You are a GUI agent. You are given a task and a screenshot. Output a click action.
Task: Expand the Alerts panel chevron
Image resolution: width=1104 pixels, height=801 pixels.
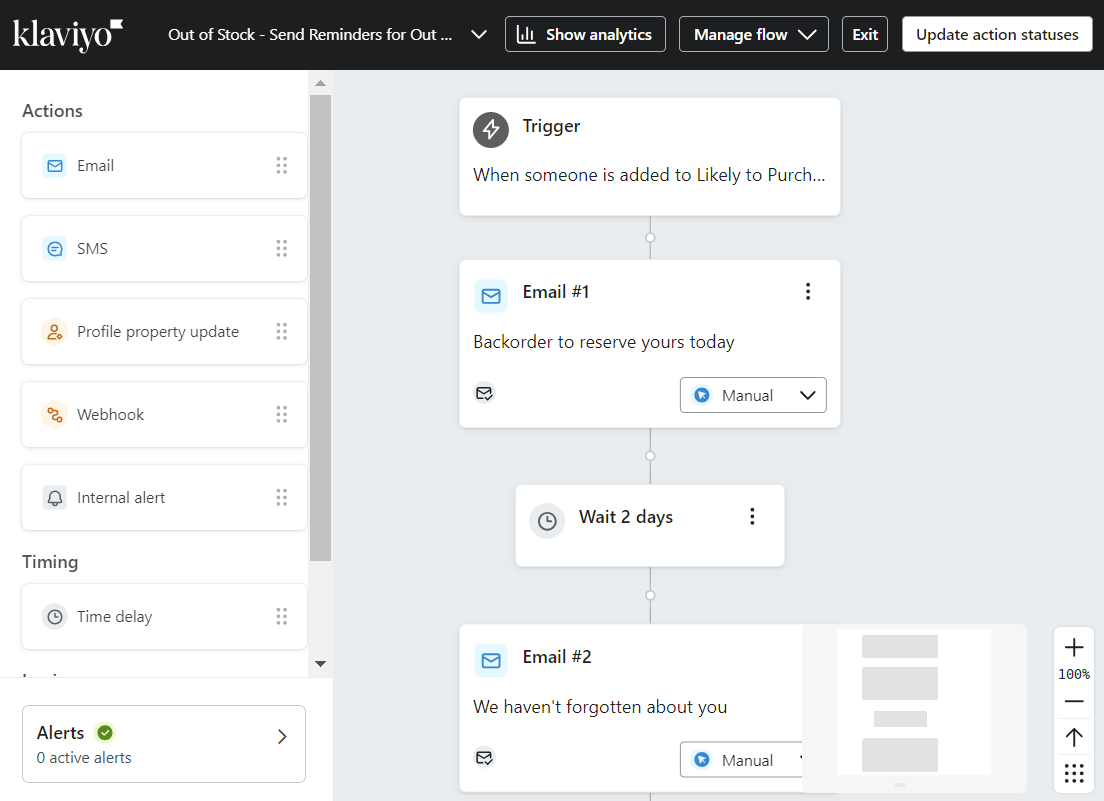tap(282, 737)
